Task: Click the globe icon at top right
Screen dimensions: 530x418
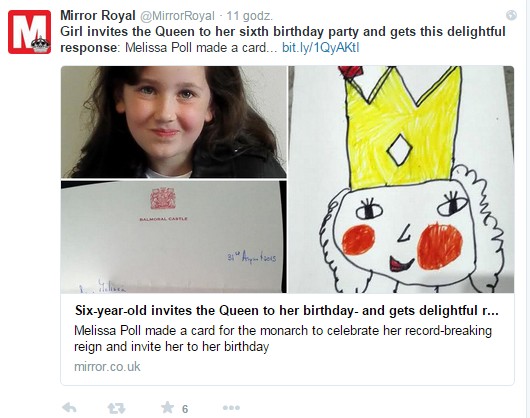Action: tap(511, 15)
